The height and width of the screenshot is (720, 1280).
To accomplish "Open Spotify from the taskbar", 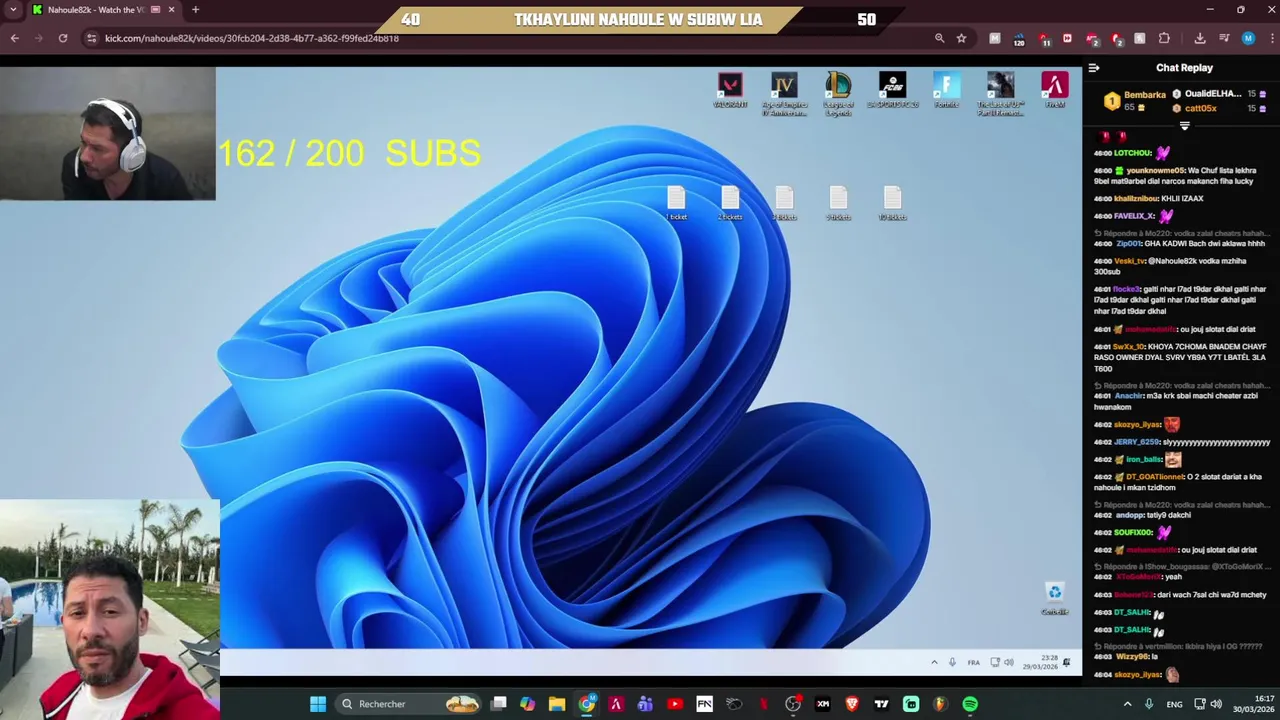I will (x=970, y=704).
